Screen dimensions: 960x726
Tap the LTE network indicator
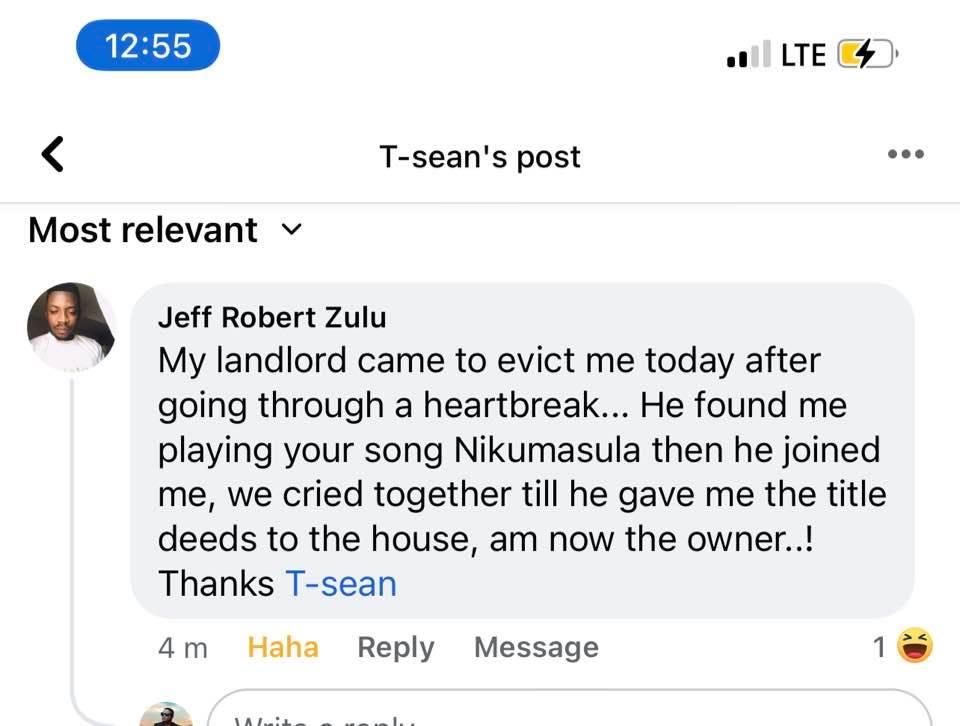[803, 55]
